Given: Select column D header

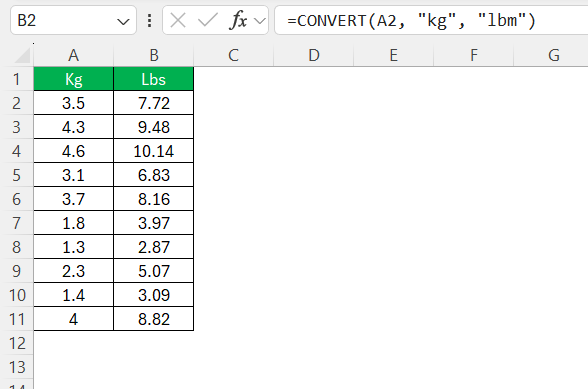Looking at the screenshot, I should 314,56.
